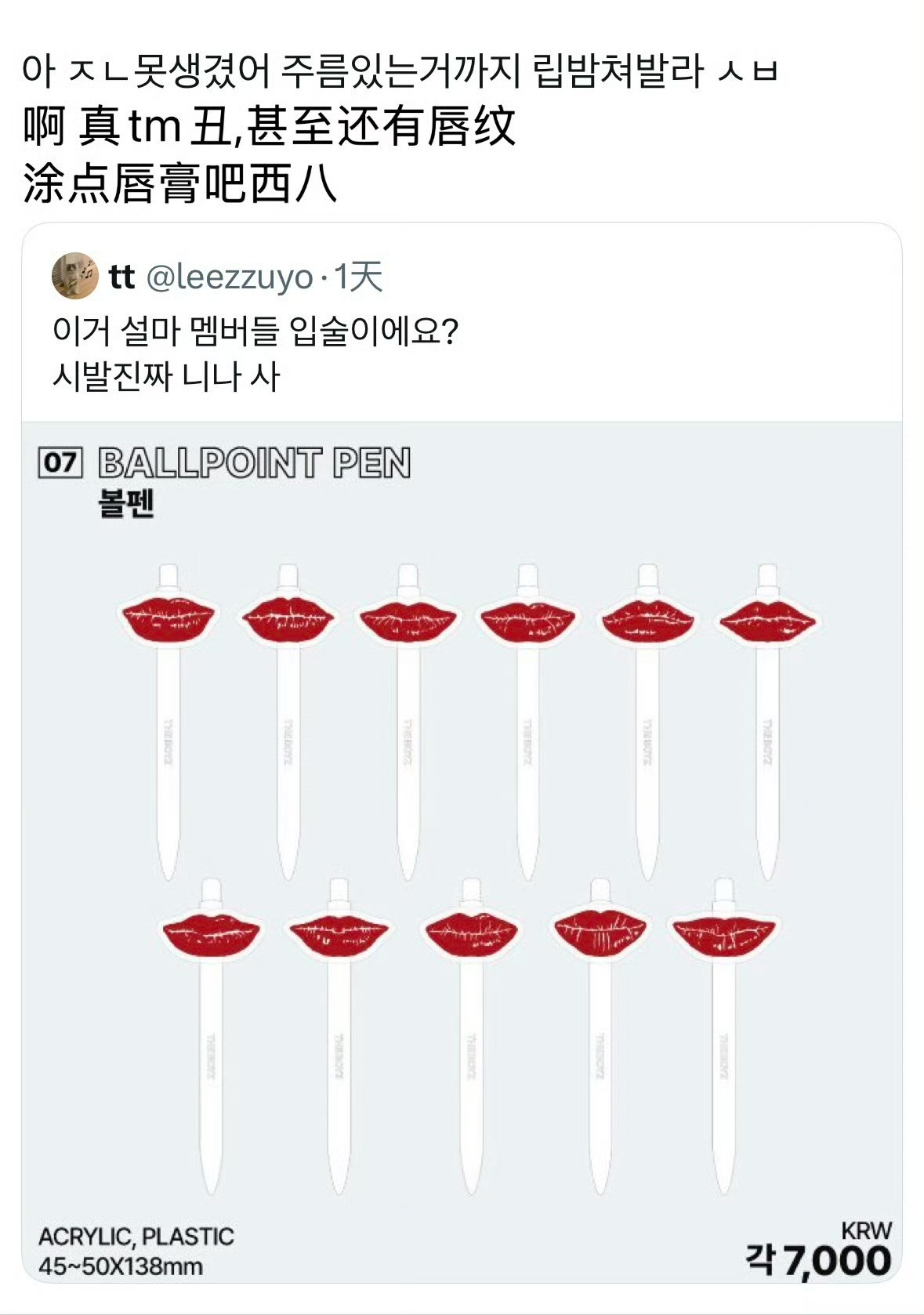Image resolution: width=924 pixels, height=1315 pixels.
Task: Click the 45~50X138mm size text
Action: click(121, 1266)
